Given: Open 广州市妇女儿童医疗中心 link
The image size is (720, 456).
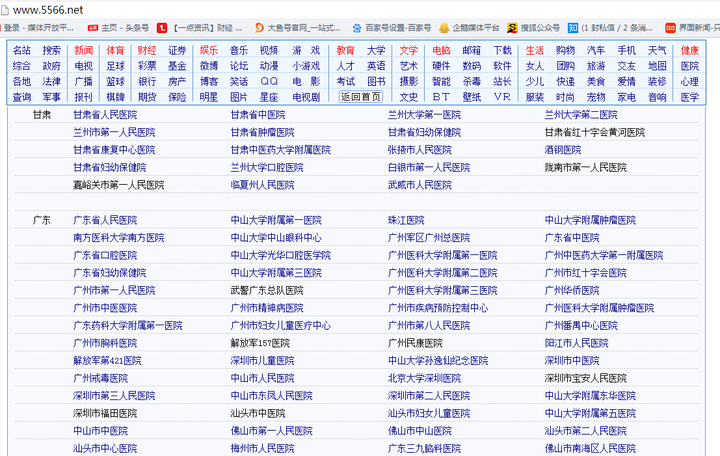Looking at the screenshot, I should tap(281, 325).
